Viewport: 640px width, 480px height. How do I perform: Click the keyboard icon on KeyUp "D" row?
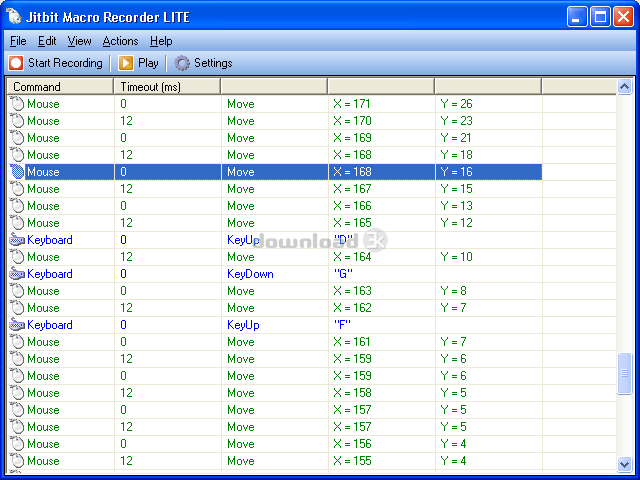[x=16, y=240]
